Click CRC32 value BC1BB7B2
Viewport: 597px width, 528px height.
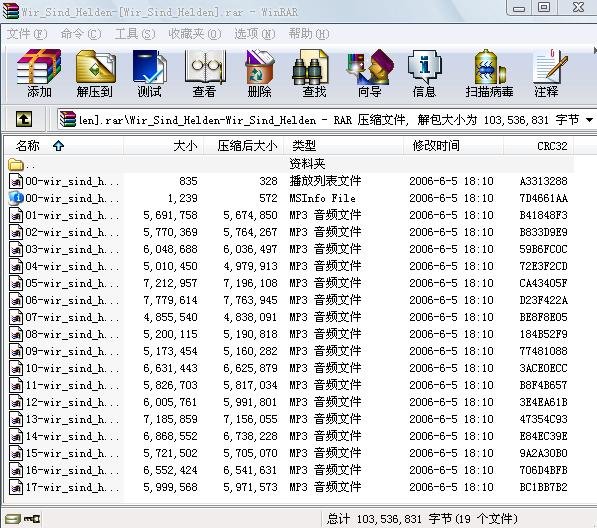coord(543,488)
